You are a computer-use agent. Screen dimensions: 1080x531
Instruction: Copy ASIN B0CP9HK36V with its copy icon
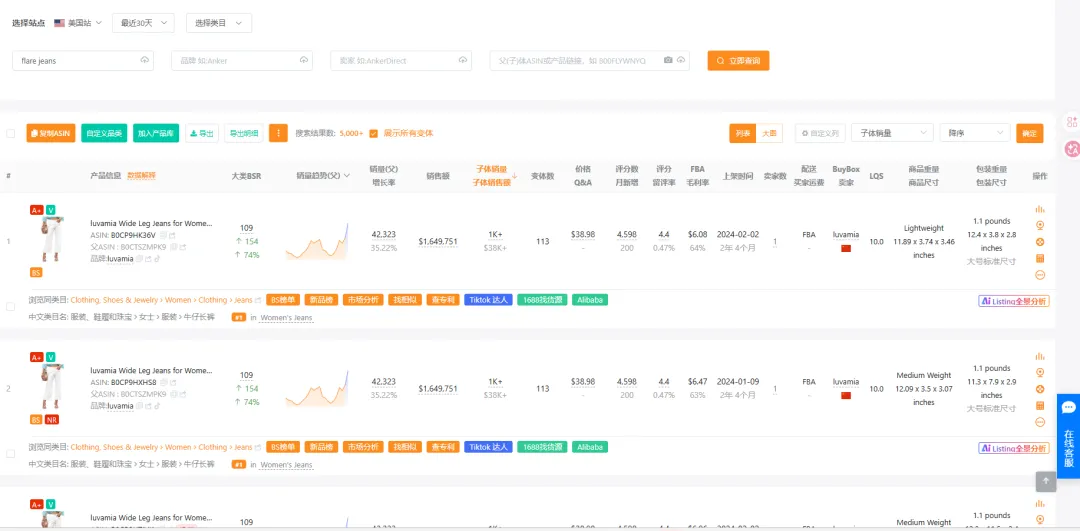click(x=163, y=236)
